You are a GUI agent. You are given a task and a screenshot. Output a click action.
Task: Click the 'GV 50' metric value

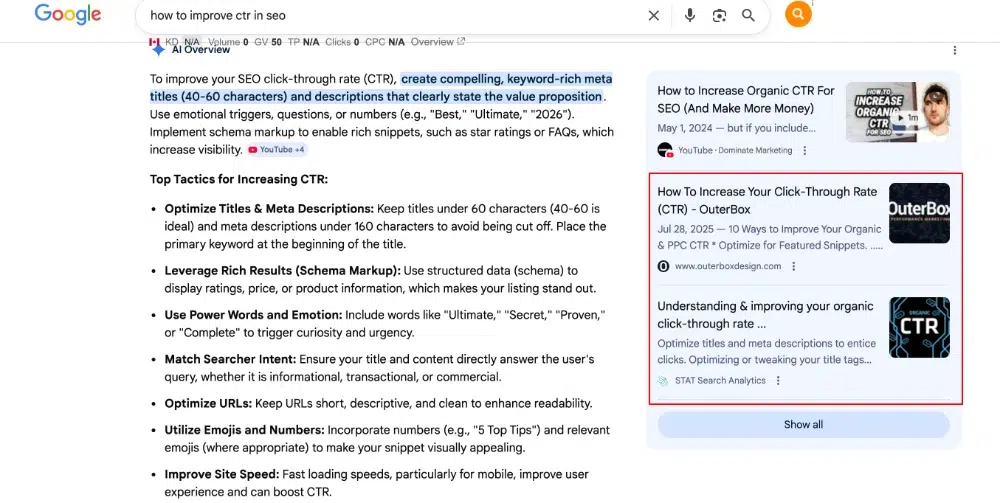[268, 41]
